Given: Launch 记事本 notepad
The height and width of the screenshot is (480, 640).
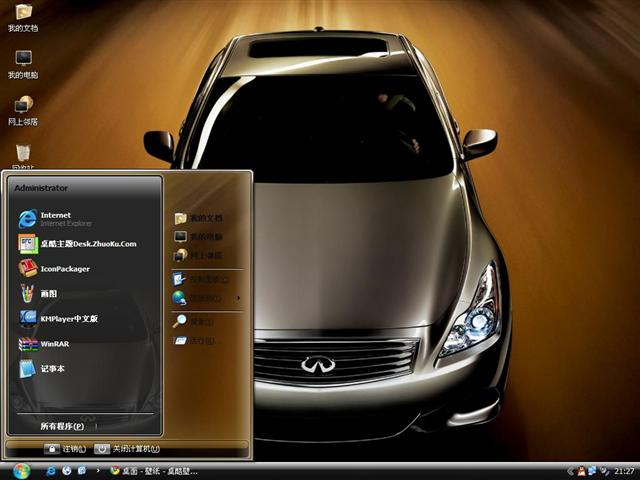Looking at the screenshot, I should click(52, 369).
